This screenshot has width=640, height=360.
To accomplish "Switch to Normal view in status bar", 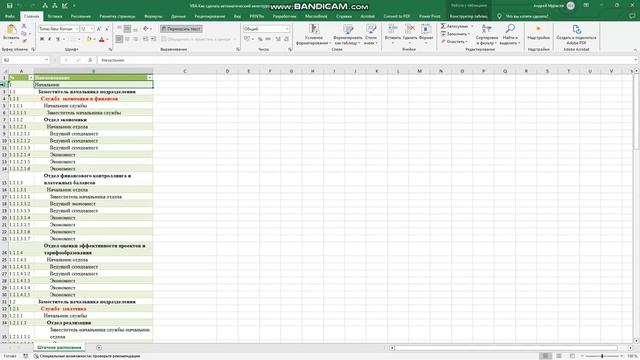I will coord(545,356).
